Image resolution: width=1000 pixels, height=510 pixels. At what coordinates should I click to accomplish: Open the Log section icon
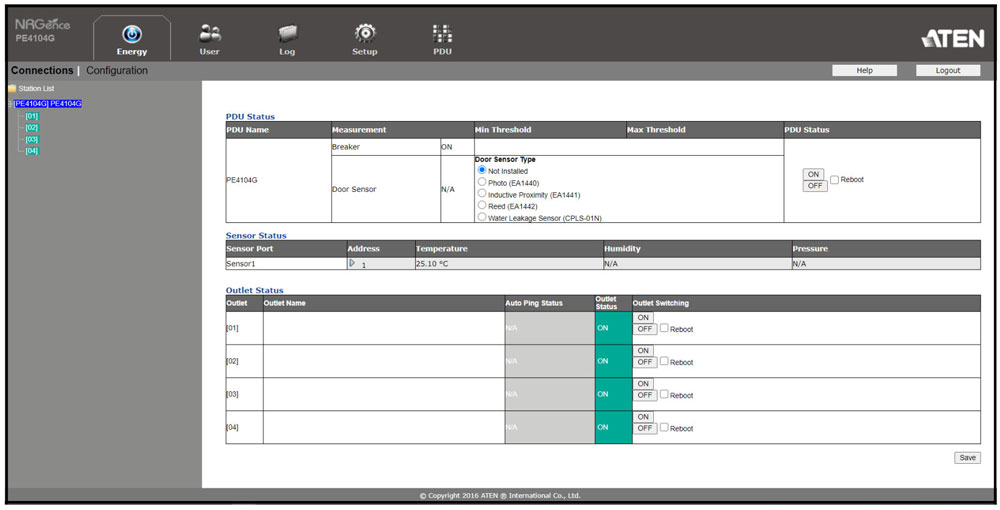tap(287, 34)
